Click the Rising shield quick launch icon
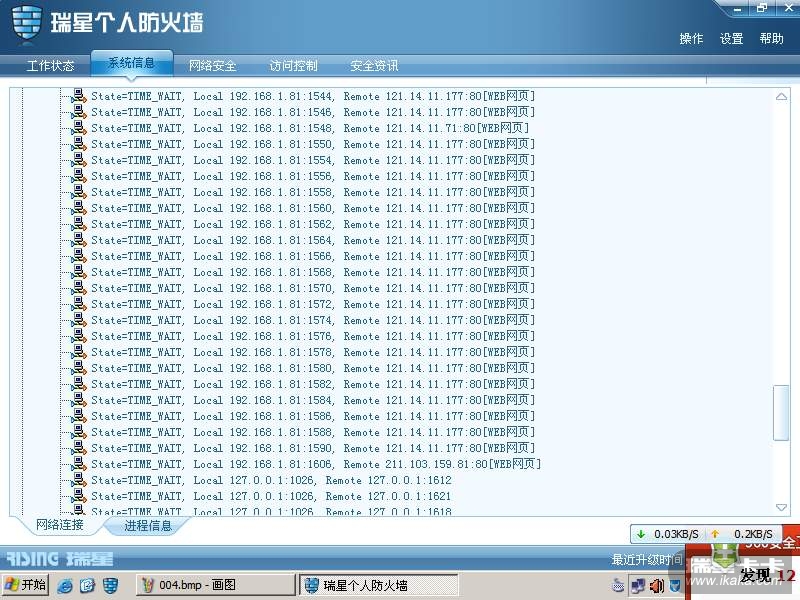This screenshot has height=600, width=800. pyautogui.click(x=110, y=585)
